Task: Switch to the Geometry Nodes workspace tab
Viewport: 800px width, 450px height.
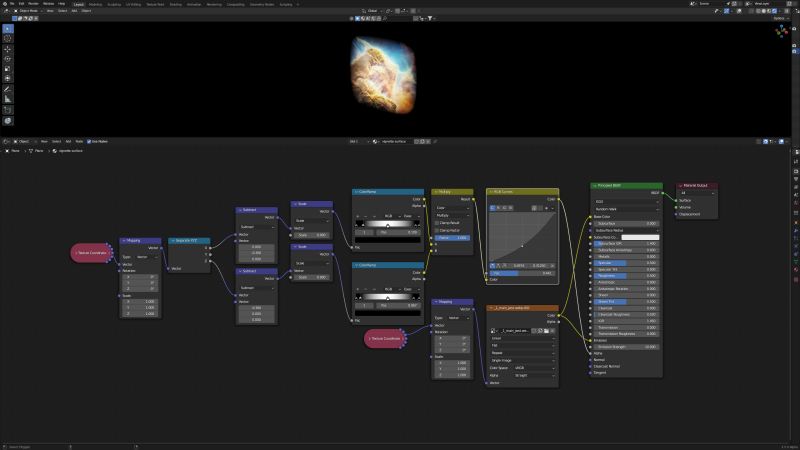Action: click(262, 4)
